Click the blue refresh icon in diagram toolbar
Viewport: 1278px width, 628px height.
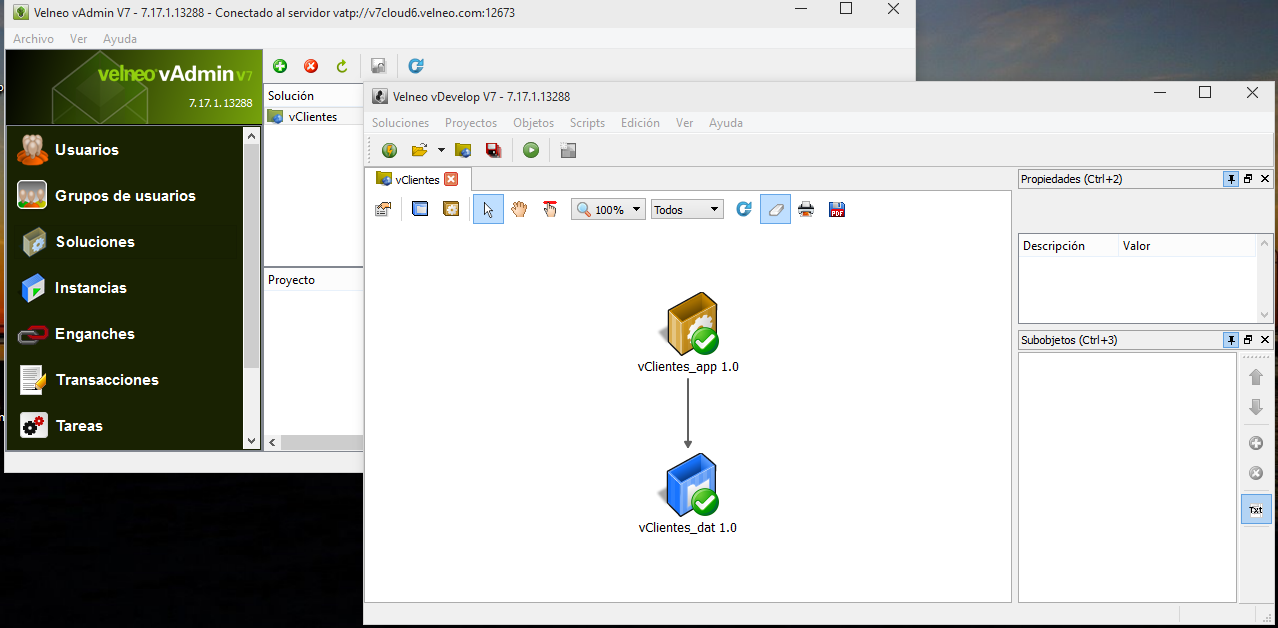[x=743, y=210]
